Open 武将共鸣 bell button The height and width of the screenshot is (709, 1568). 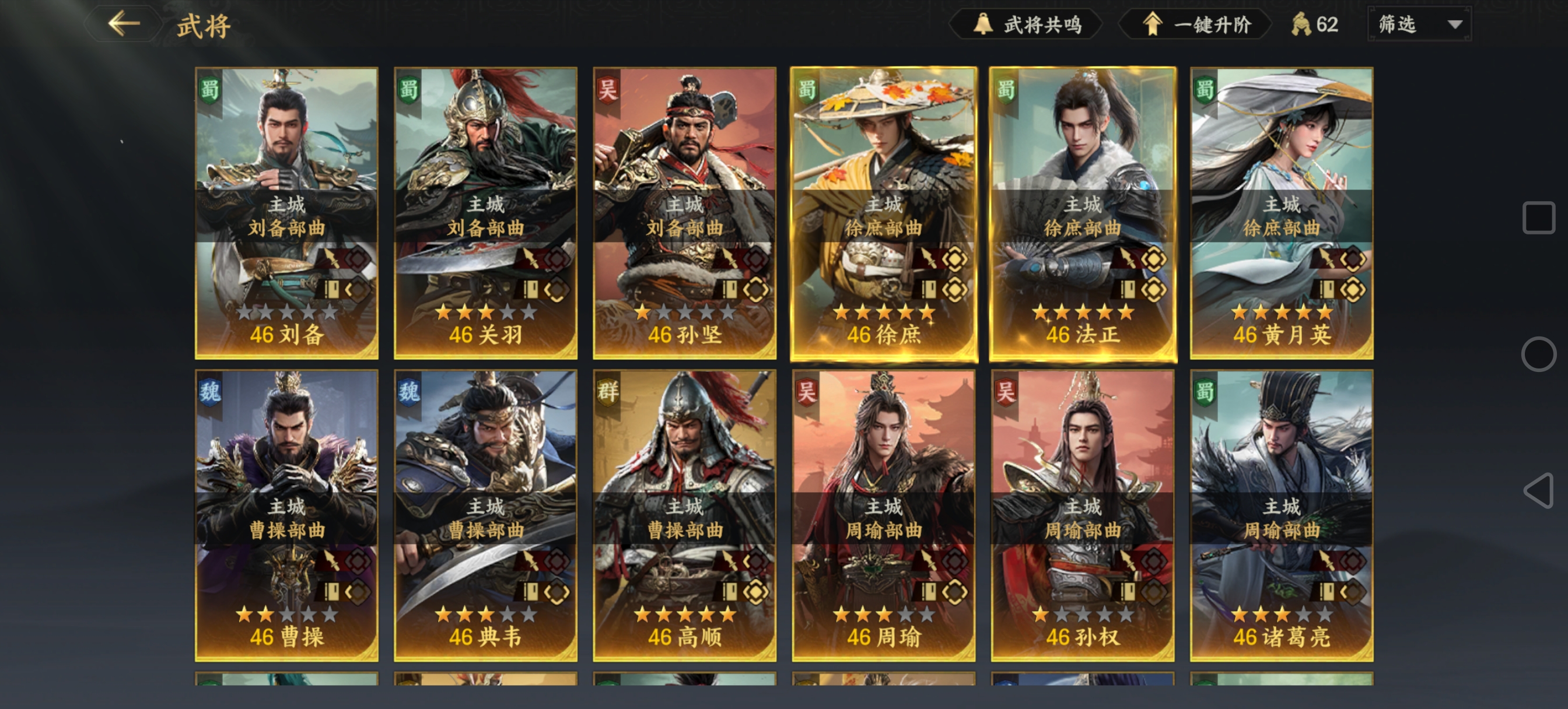(1026, 24)
